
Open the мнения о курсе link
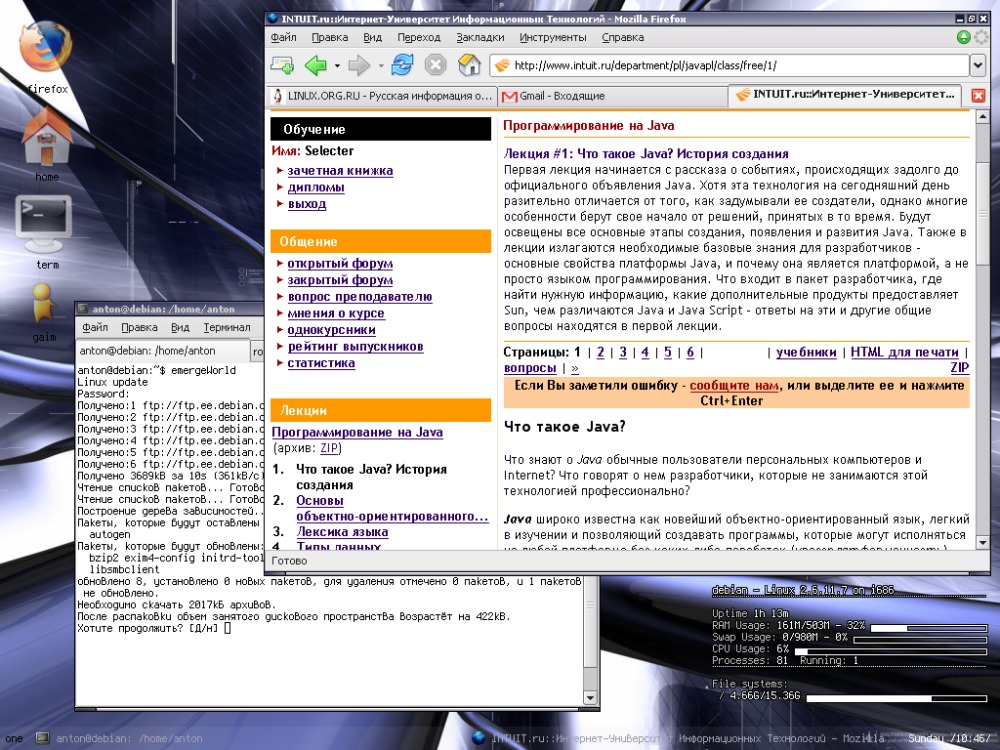[x=335, y=312]
